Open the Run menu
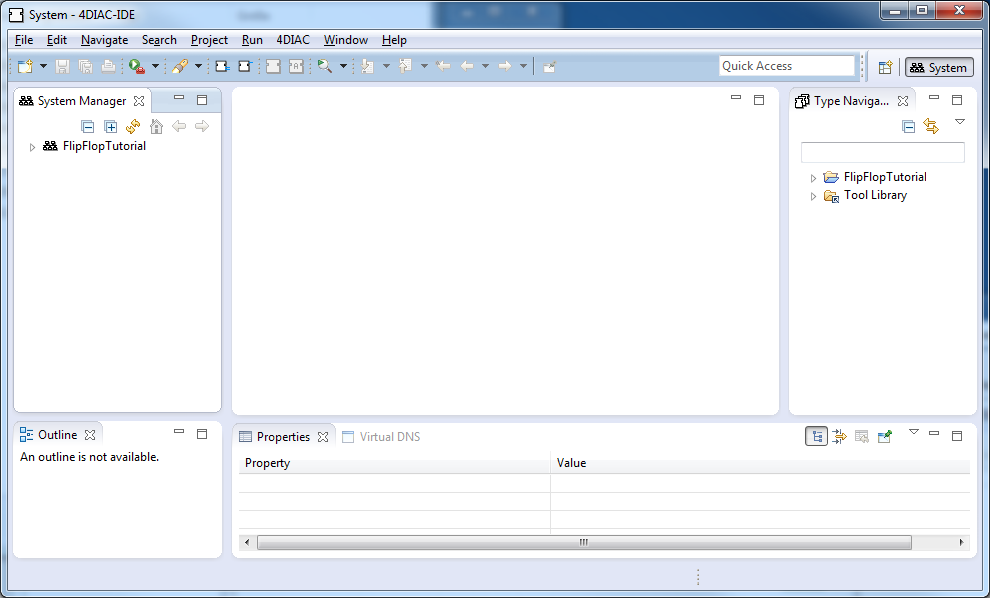This screenshot has height=598, width=990. [x=252, y=40]
